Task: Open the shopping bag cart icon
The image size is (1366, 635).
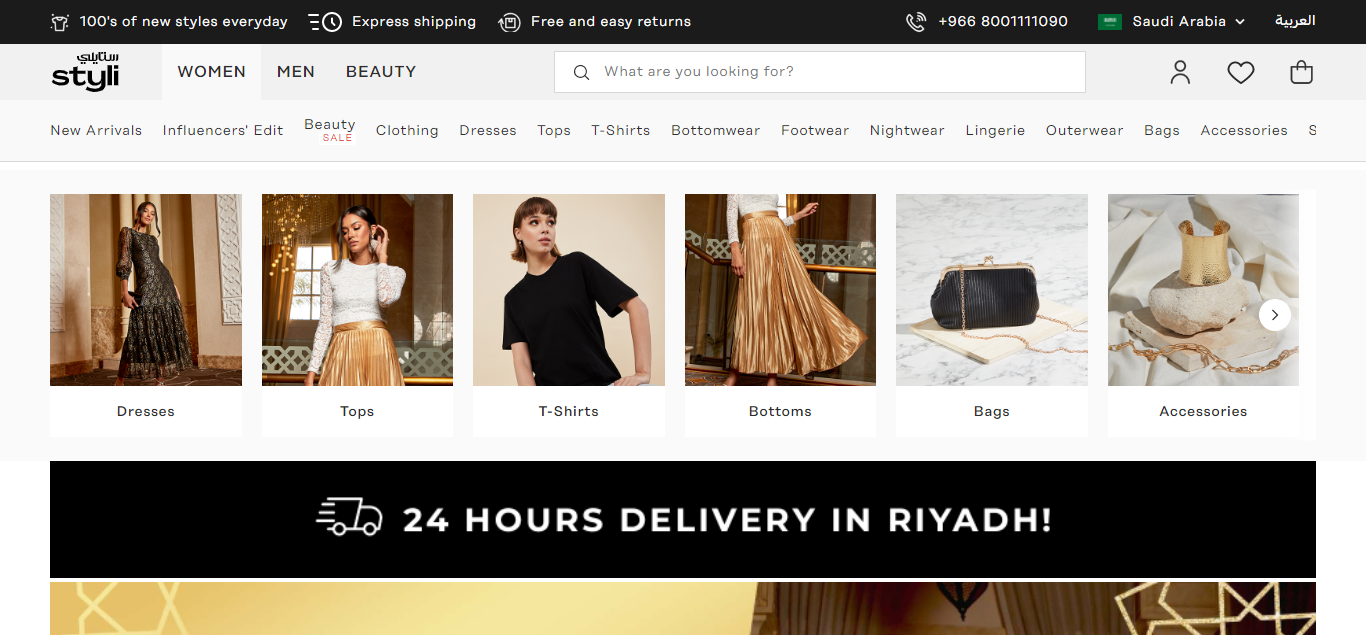Action: pos(1301,72)
